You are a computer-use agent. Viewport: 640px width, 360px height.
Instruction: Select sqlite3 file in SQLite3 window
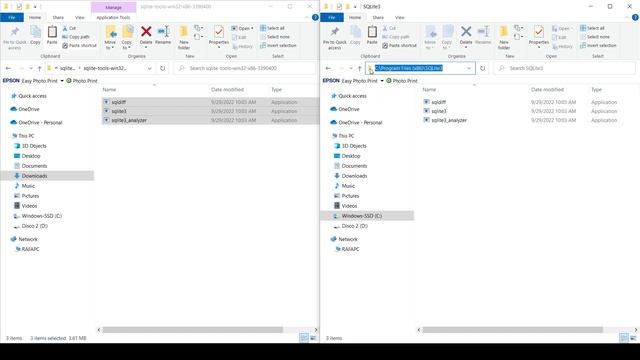pos(439,111)
